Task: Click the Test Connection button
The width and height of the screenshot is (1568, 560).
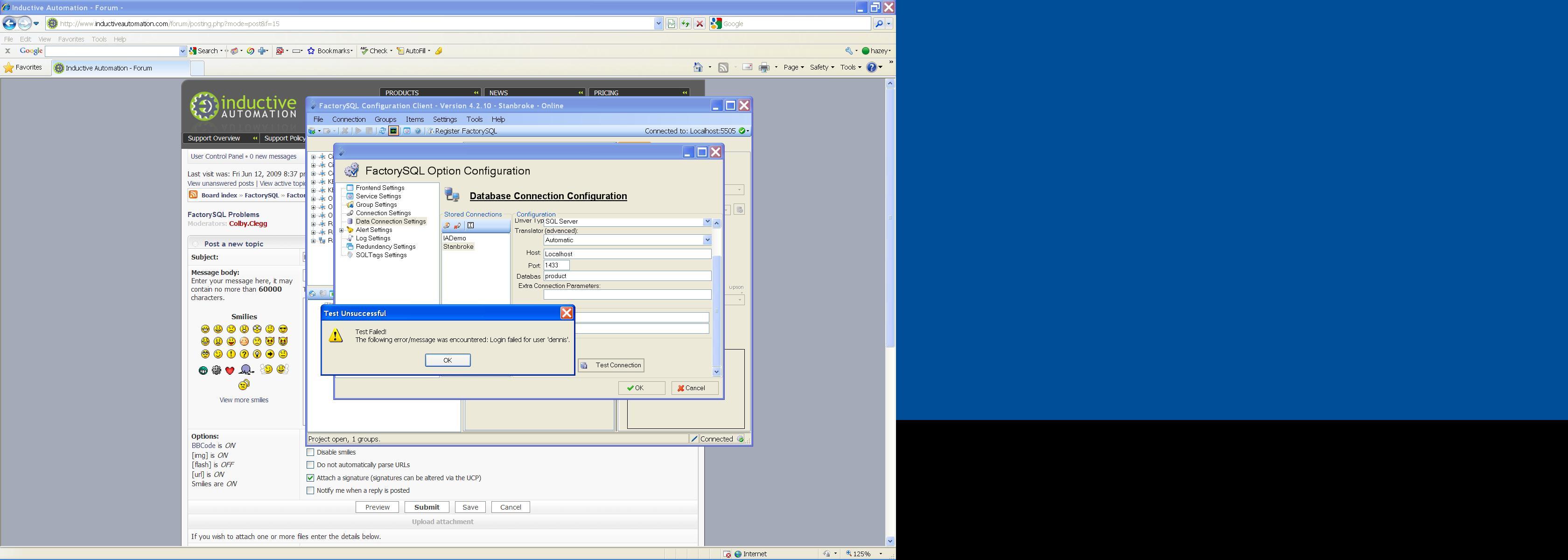Action: pos(611,365)
